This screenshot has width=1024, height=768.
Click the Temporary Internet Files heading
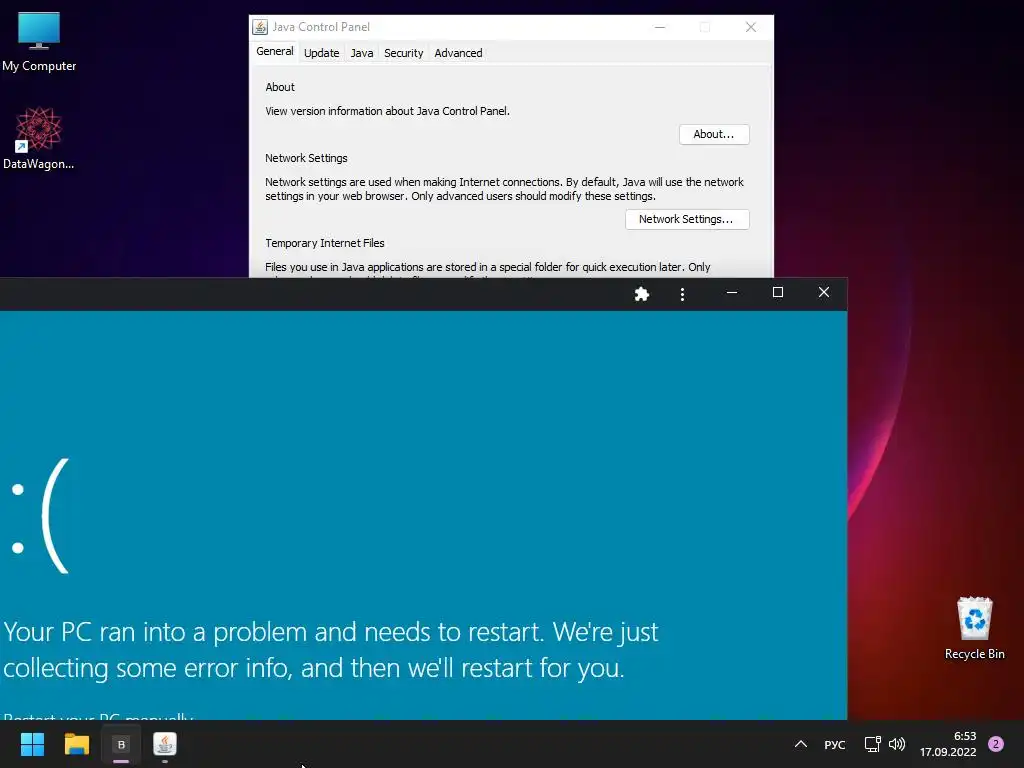point(325,243)
